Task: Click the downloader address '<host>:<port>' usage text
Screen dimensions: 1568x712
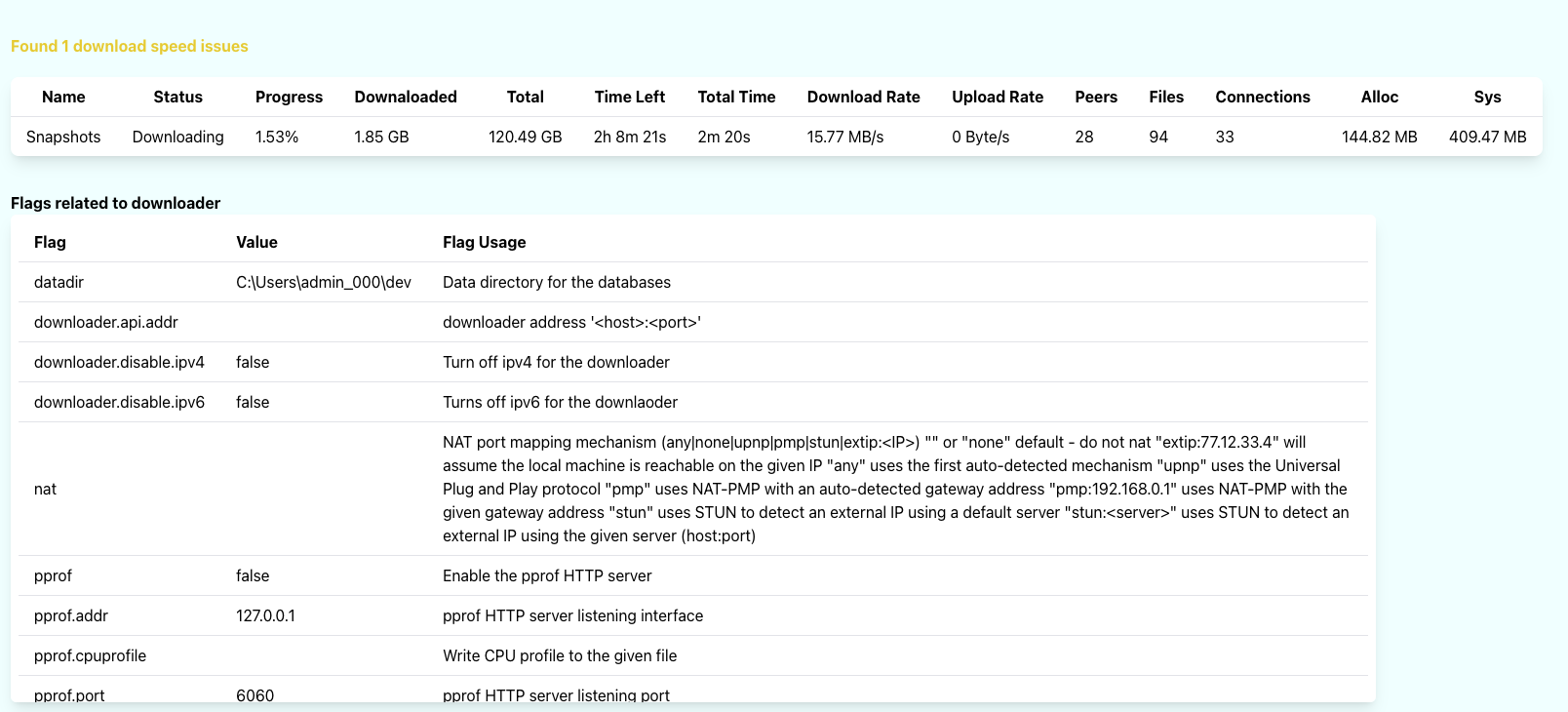Action: (572, 322)
